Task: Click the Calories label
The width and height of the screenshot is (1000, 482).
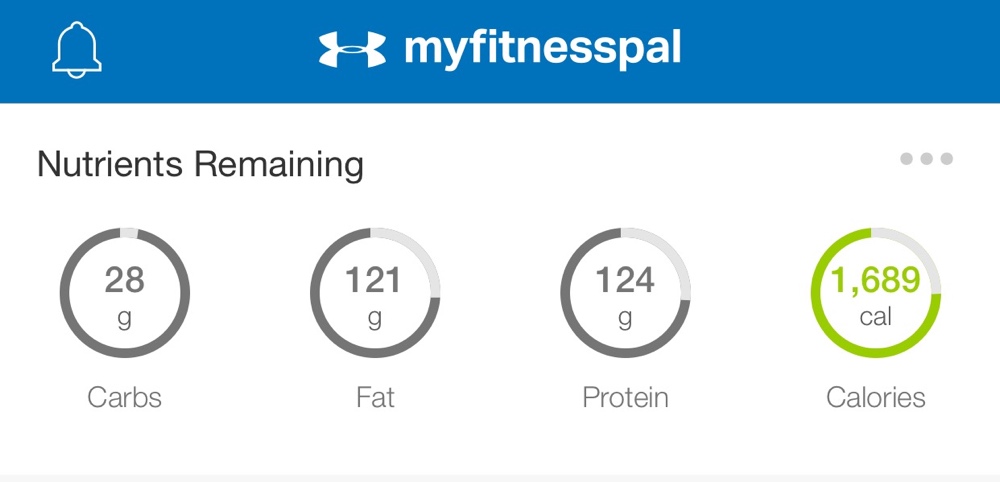Action: (x=876, y=397)
